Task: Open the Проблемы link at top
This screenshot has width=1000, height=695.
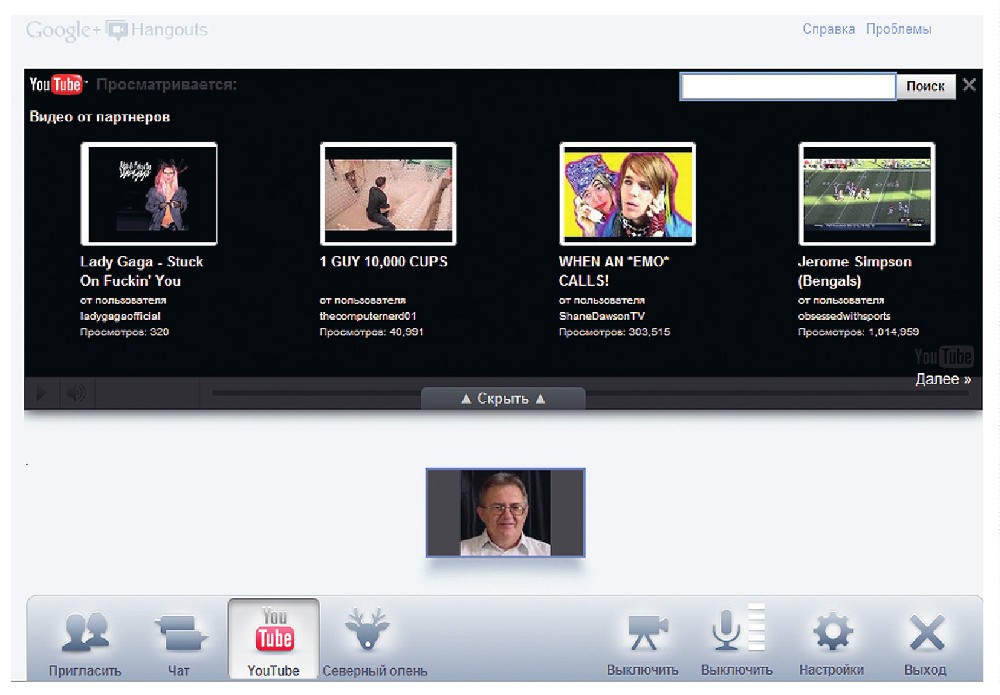Action: (x=898, y=29)
